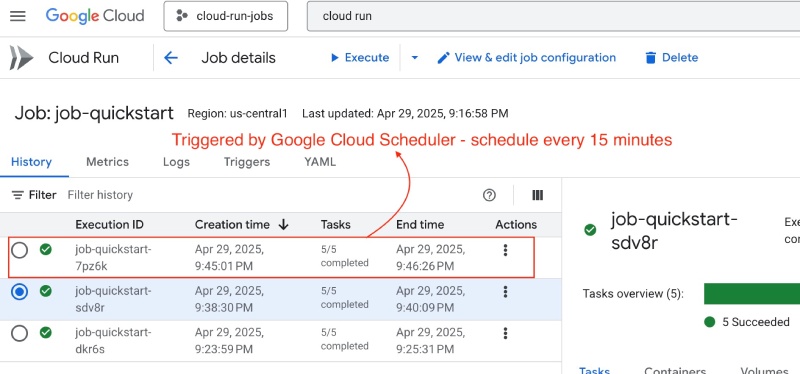800x374 pixels.
Task: Open actions menu for job-quickstart-7pz6k
Action: coord(505,250)
